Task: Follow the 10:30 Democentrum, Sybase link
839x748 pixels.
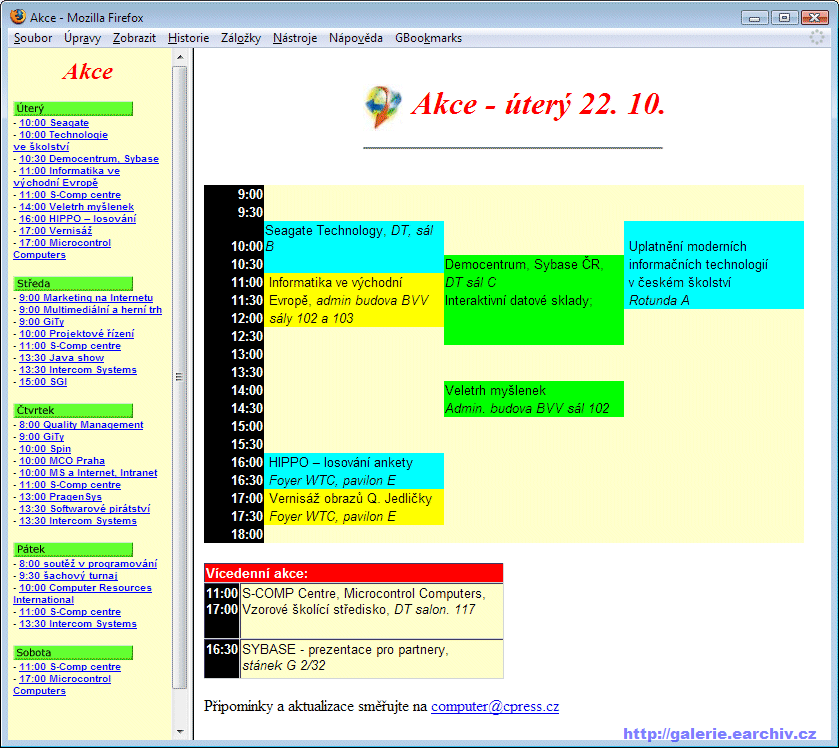Action: (x=89, y=158)
